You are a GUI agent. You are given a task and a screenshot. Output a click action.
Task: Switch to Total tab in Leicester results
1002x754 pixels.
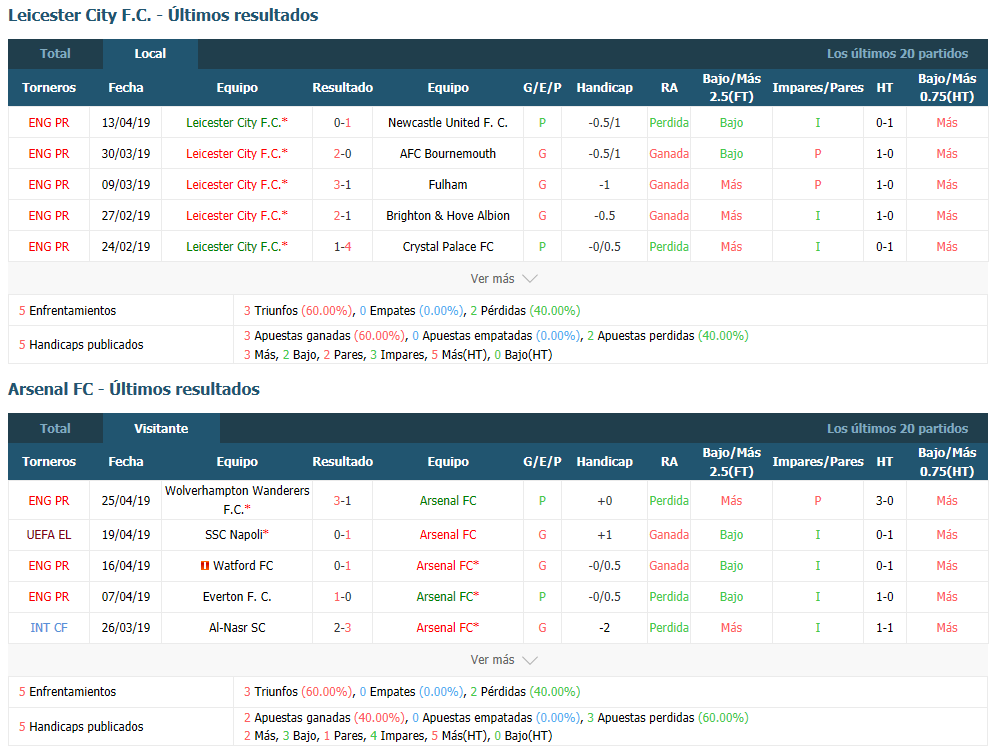(55, 54)
